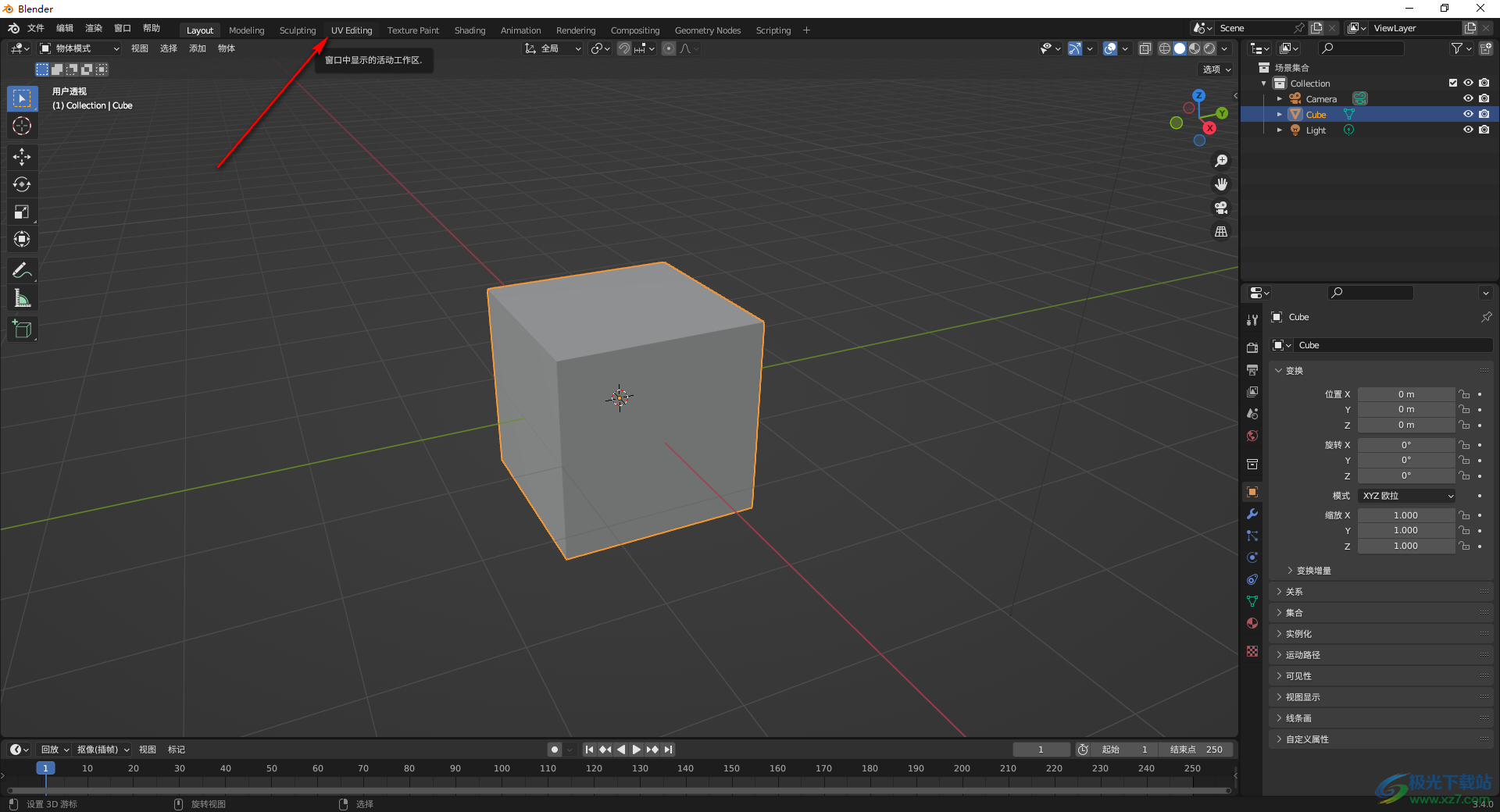Toggle camera view in viewport

[1221, 208]
